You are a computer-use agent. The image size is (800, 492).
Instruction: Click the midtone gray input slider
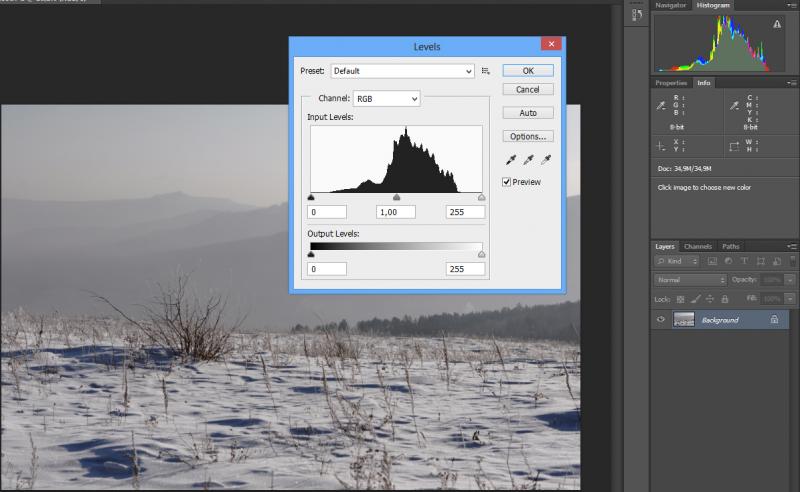[x=396, y=197]
